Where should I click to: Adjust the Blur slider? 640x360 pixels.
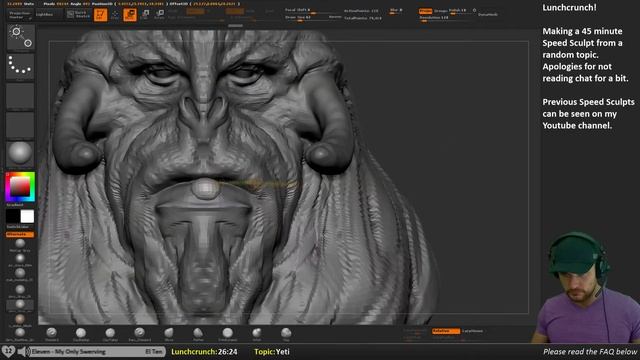tap(396, 11)
